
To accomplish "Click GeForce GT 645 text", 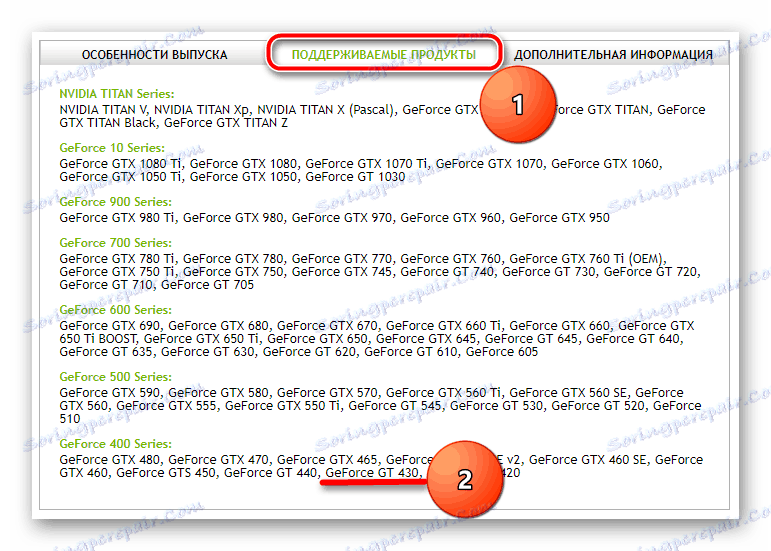I will (531, 339).
